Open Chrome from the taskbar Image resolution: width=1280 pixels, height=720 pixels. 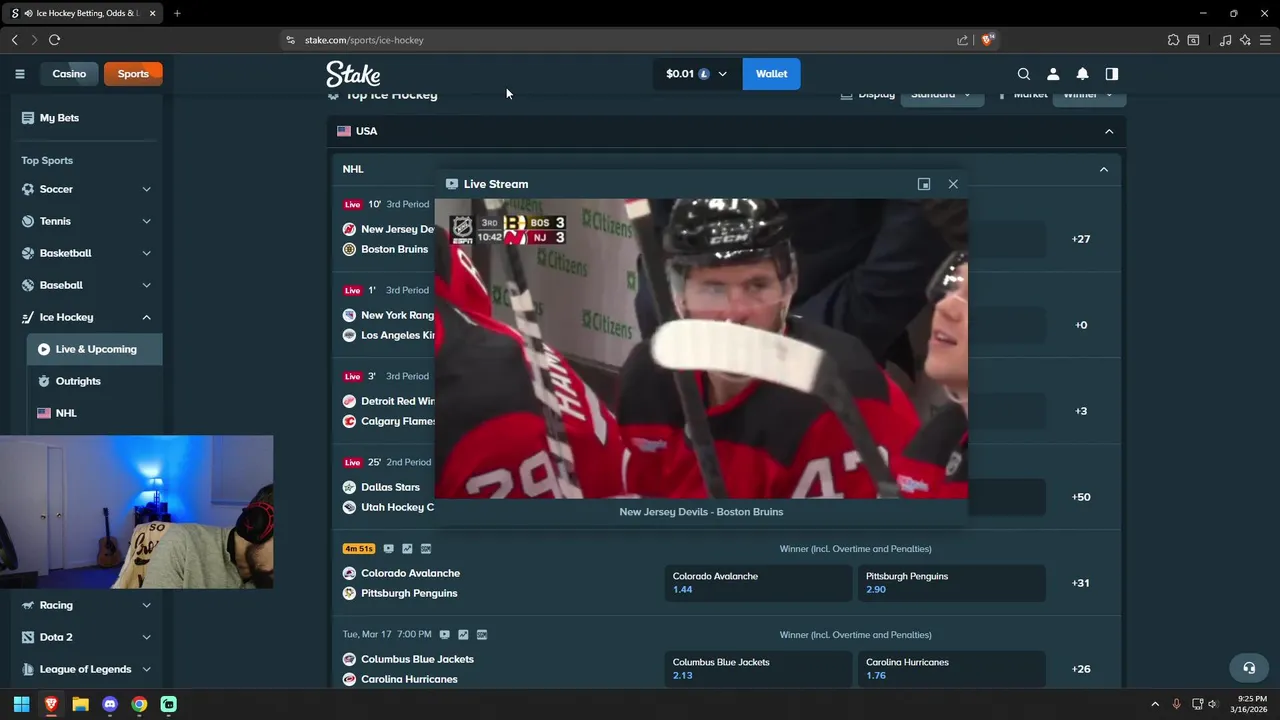coord(139,704)
